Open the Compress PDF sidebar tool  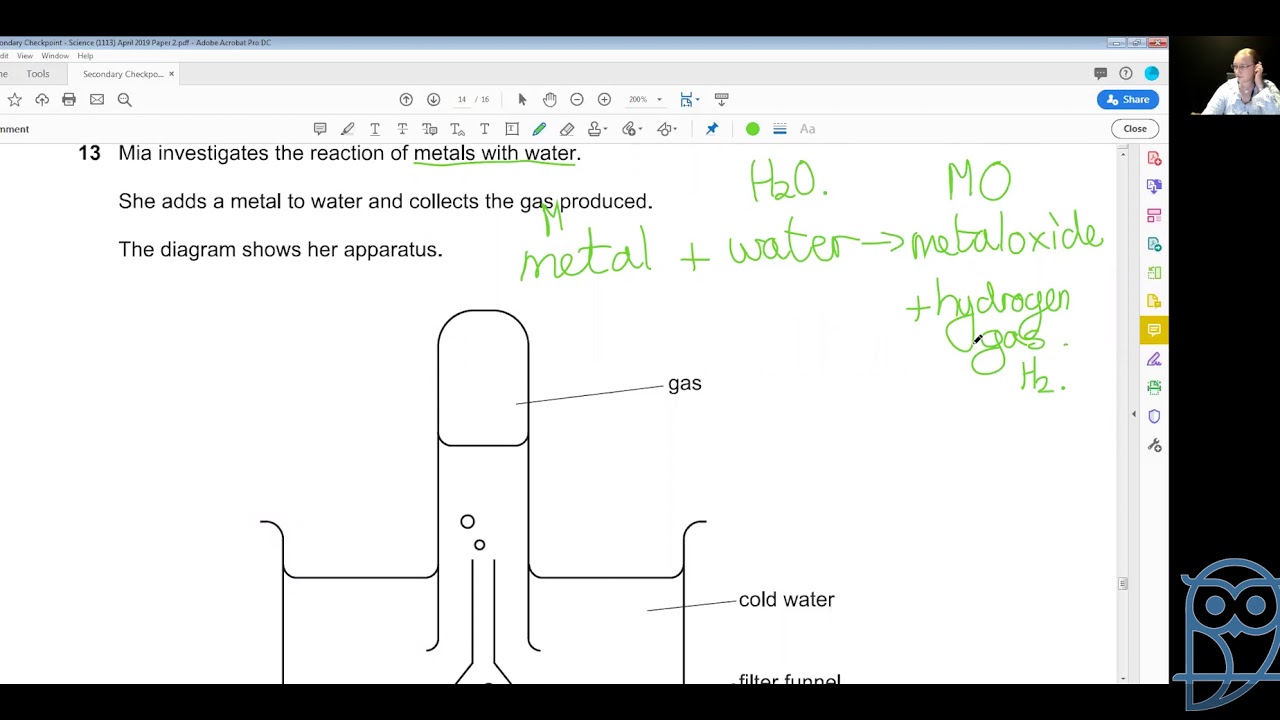point(1154,273)
